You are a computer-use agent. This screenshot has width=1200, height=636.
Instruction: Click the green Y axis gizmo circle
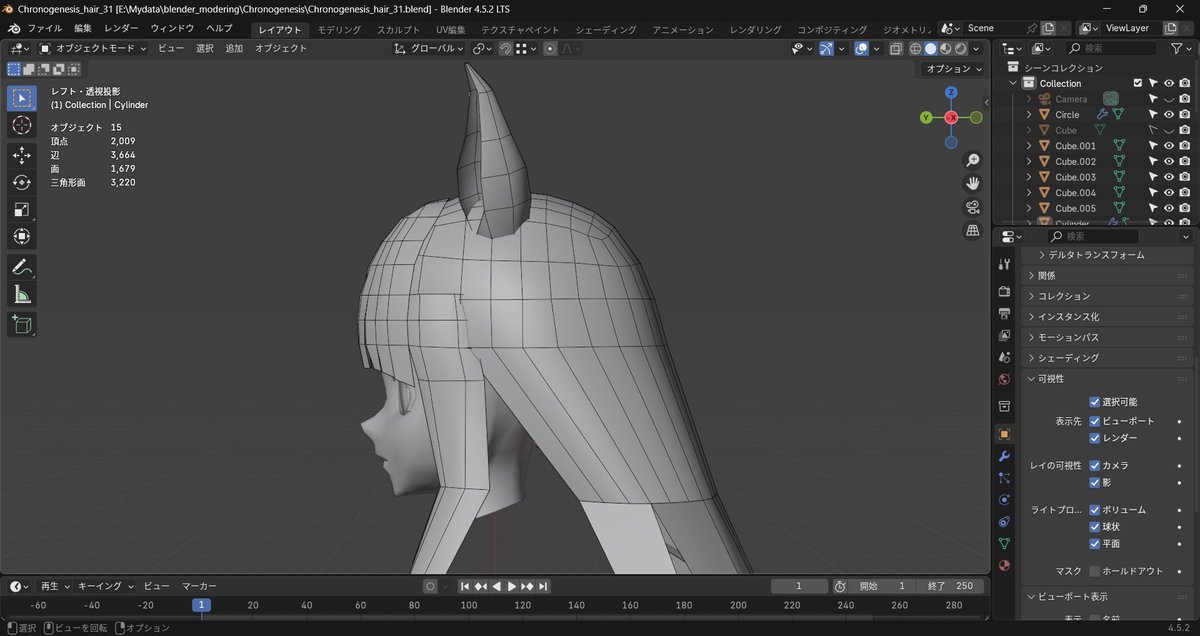click(927, 118)
